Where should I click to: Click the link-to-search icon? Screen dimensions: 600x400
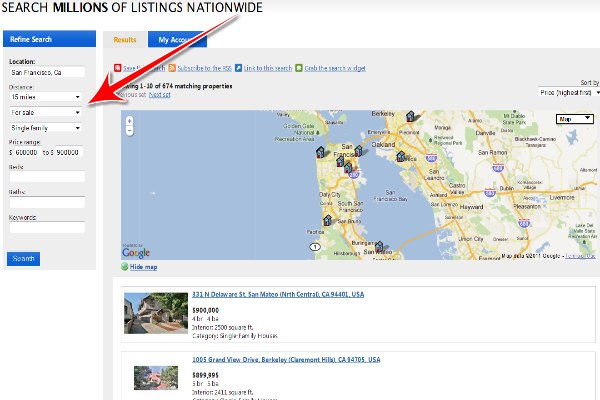coord(238,68)
